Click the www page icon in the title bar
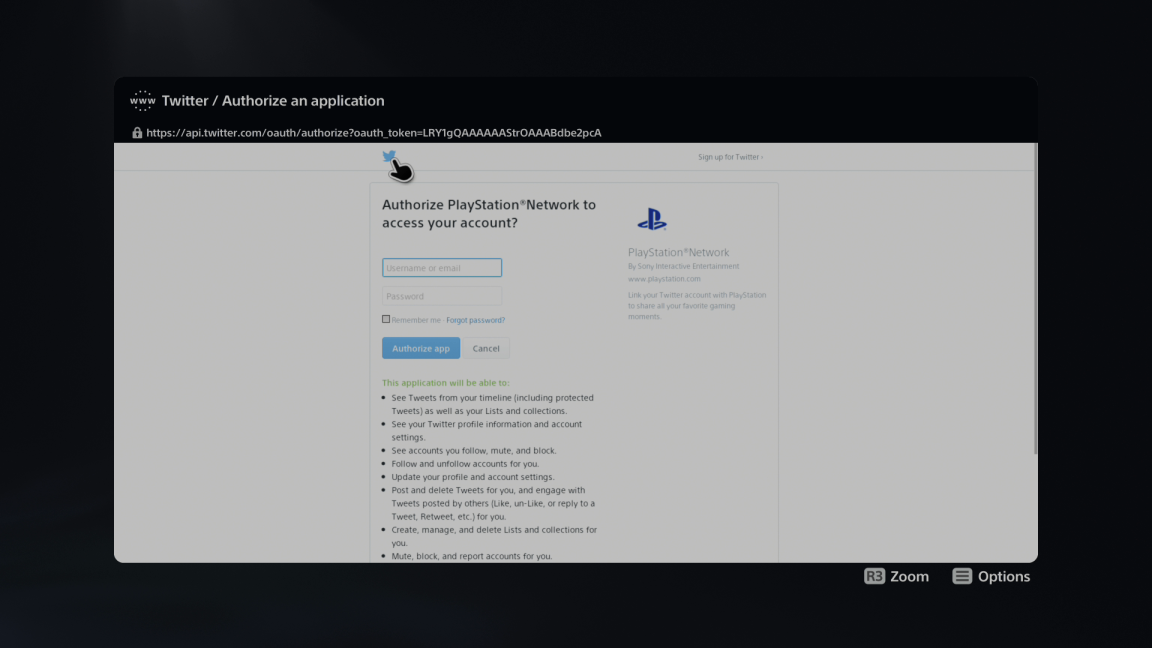1152x648 pixels. pos(143,100)
